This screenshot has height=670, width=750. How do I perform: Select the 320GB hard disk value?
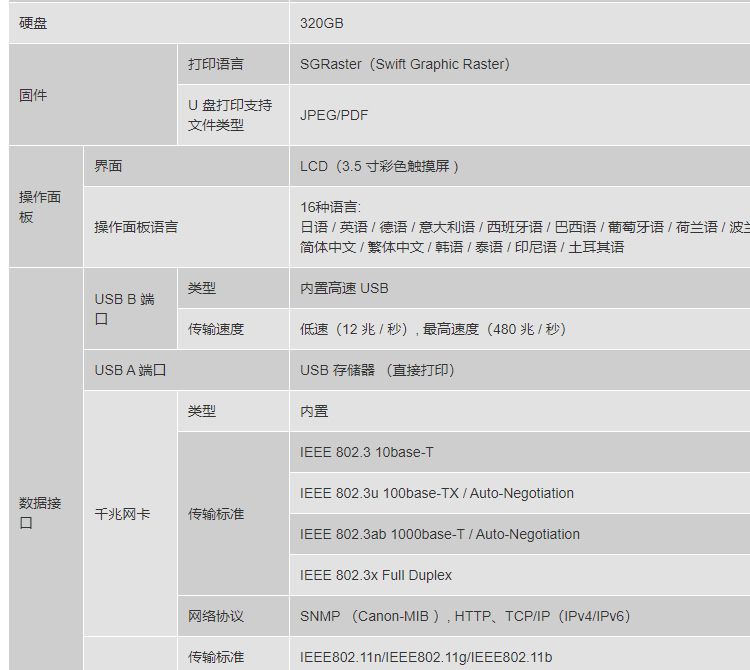[x=322, y=23]
